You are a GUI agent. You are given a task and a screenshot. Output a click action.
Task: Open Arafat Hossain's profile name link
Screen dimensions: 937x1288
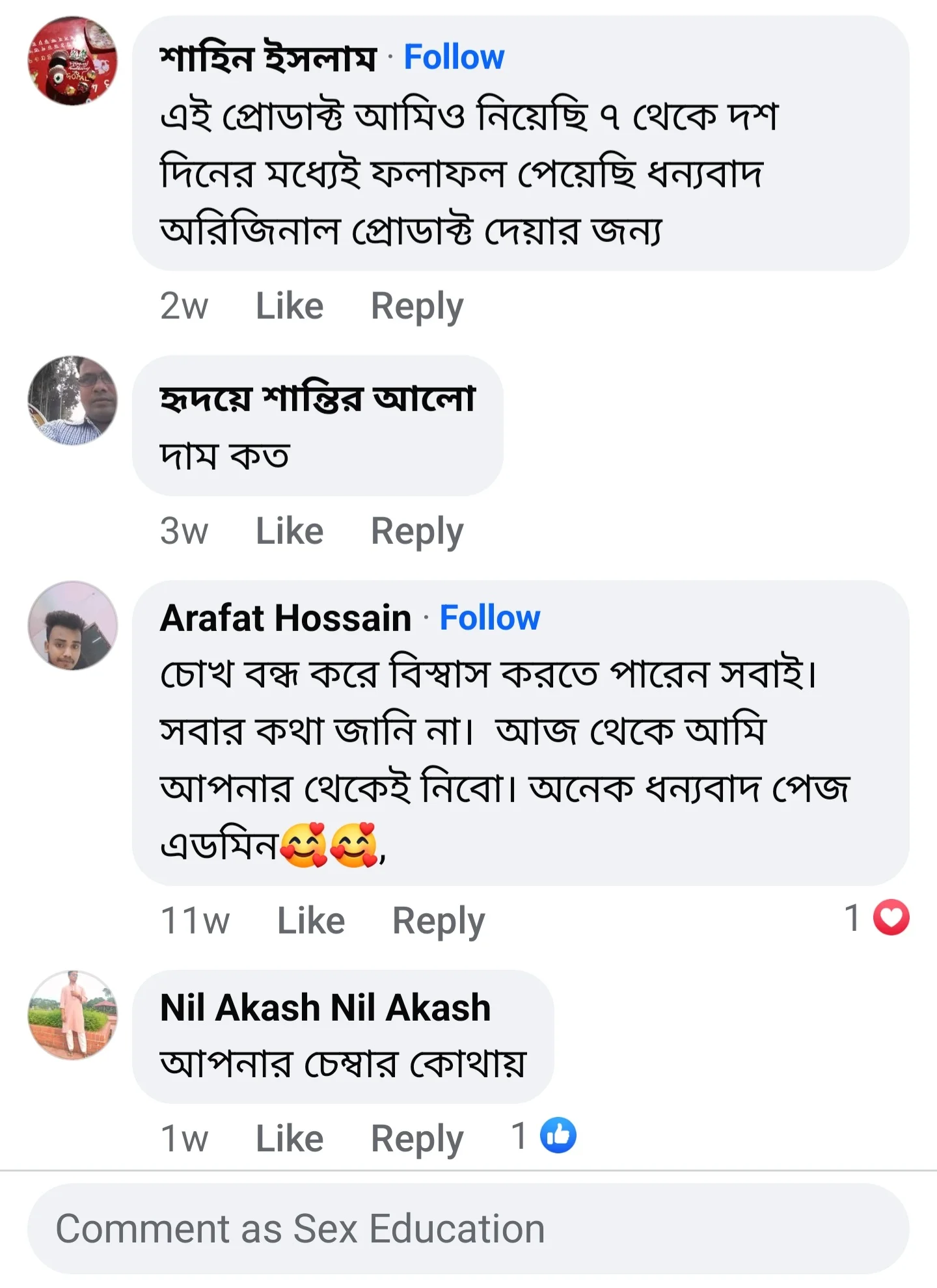[x=286, y=617]
